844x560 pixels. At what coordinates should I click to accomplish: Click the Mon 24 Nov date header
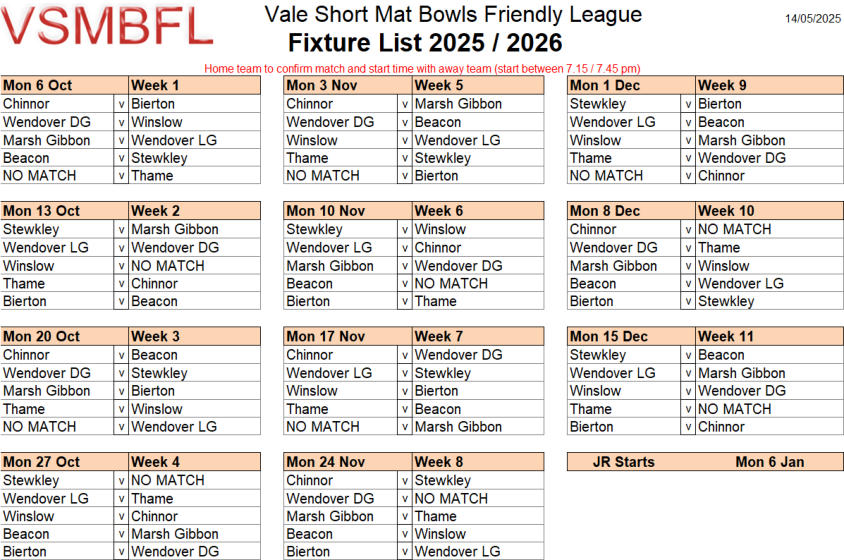(x=348, y=462)
